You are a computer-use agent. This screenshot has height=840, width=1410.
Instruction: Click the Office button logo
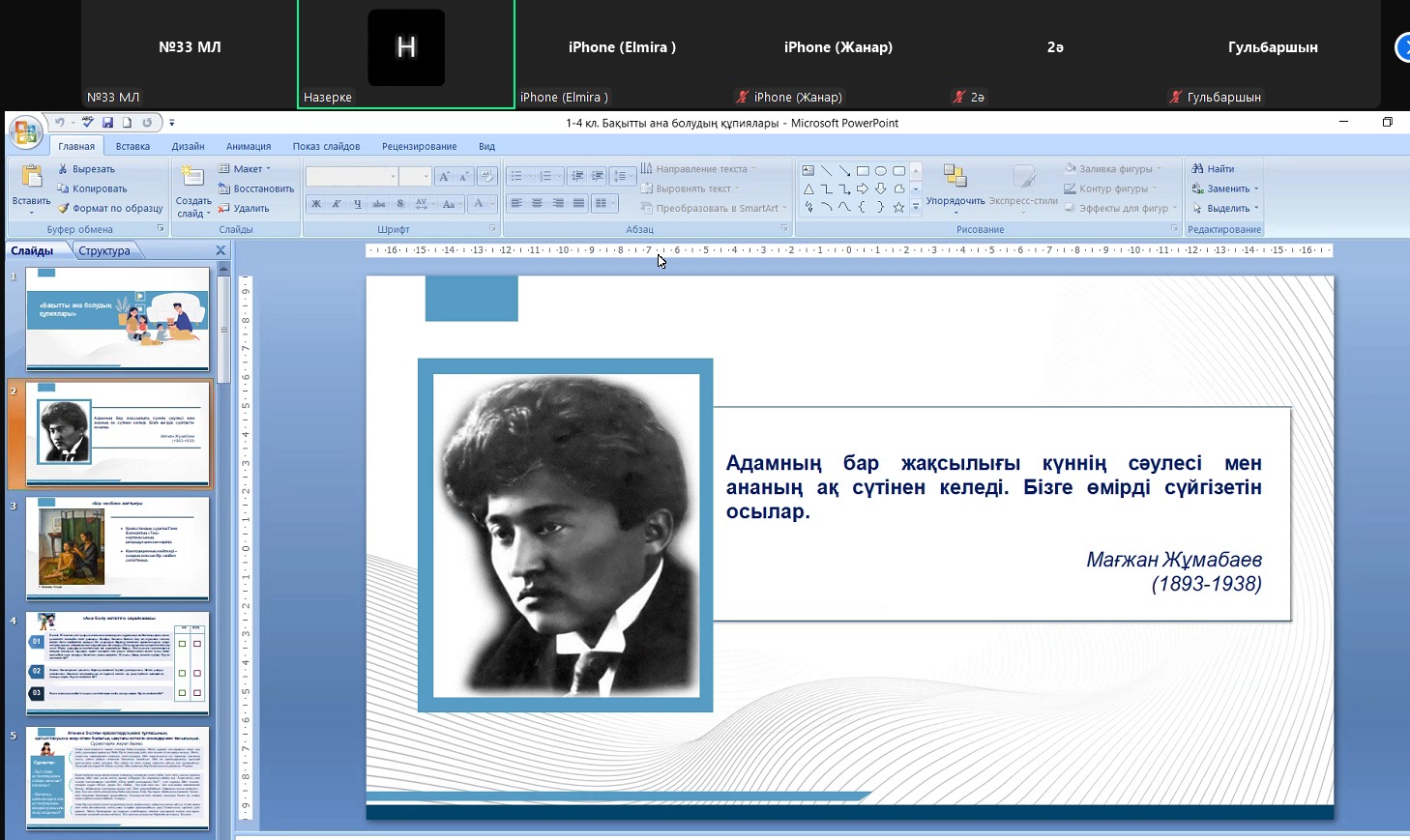click(26, 132)
